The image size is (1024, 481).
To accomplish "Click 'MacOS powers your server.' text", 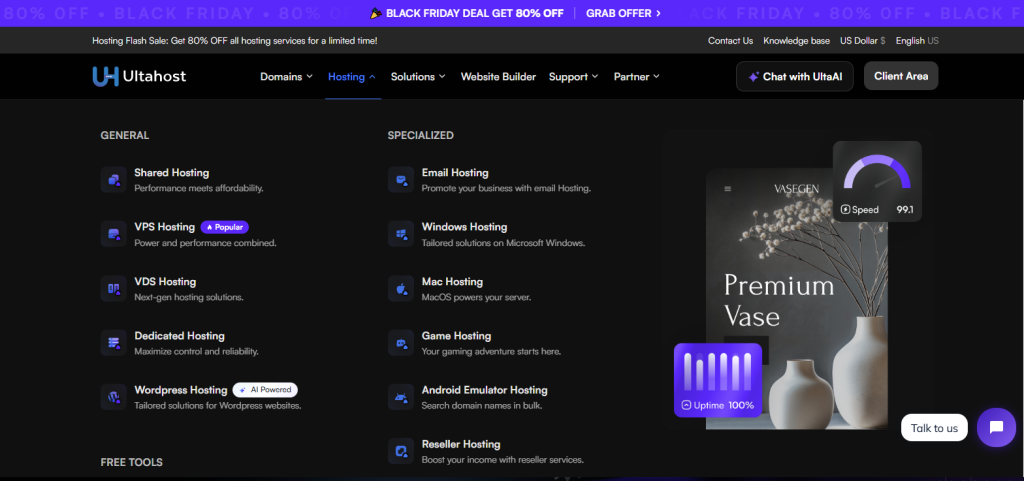I will point(477,297).
